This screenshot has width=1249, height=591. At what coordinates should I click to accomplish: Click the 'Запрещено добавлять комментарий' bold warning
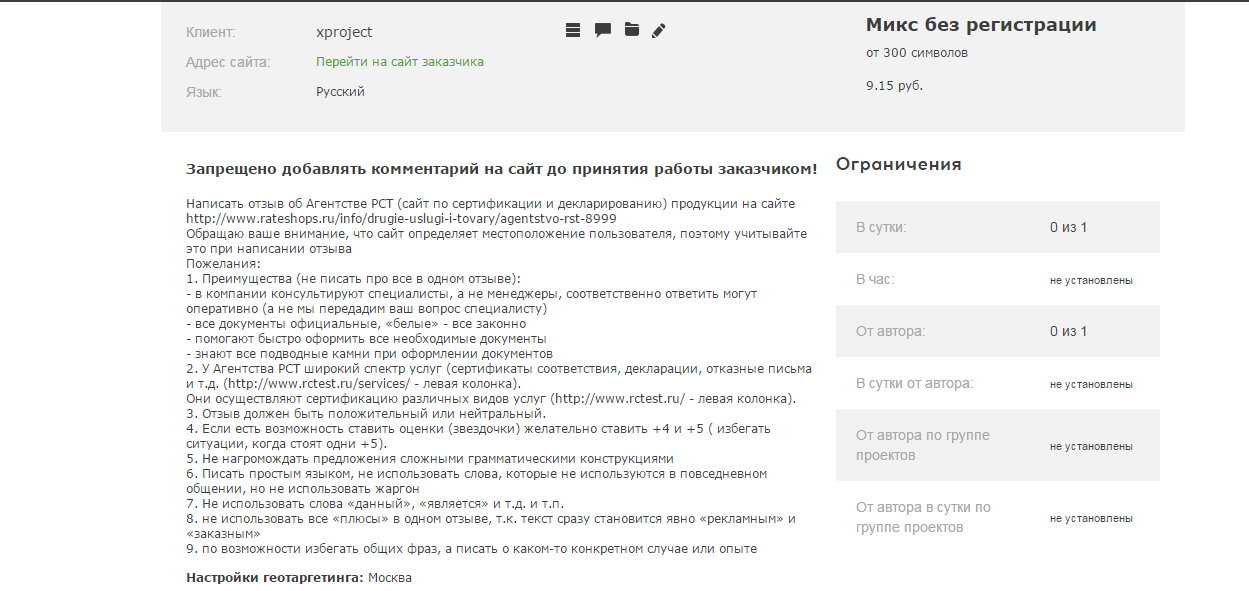[502, 169]
